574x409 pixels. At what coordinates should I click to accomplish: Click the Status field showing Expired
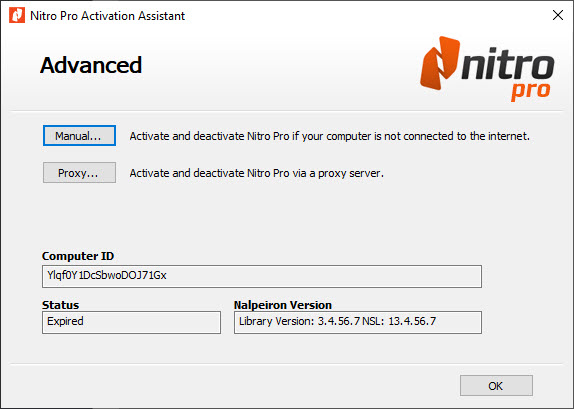pyautogui.click(x=131, y=322)
